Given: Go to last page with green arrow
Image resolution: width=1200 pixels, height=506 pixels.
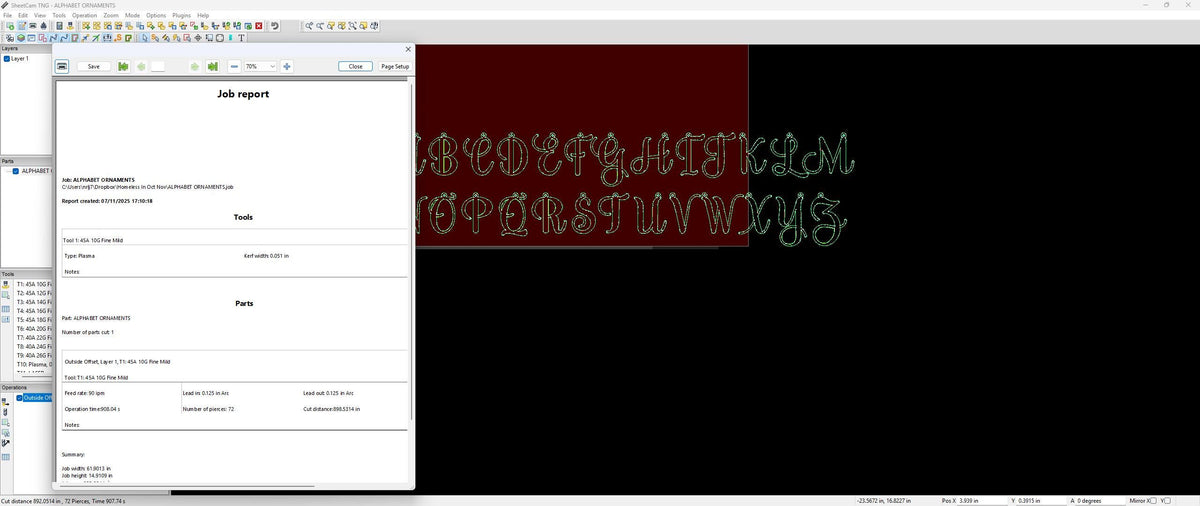Looking at the screenshot, I should point(212,66).
